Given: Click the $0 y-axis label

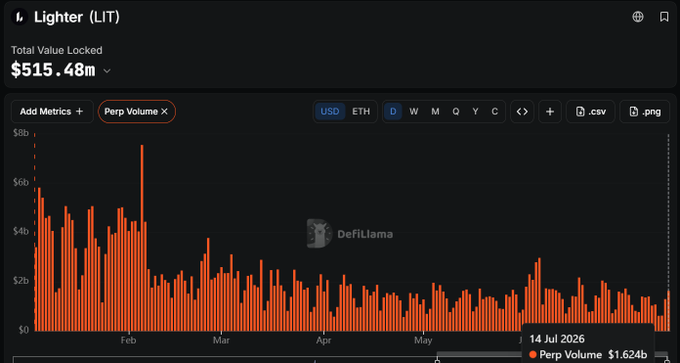Looking at the screenshot, I should [23, 330].
